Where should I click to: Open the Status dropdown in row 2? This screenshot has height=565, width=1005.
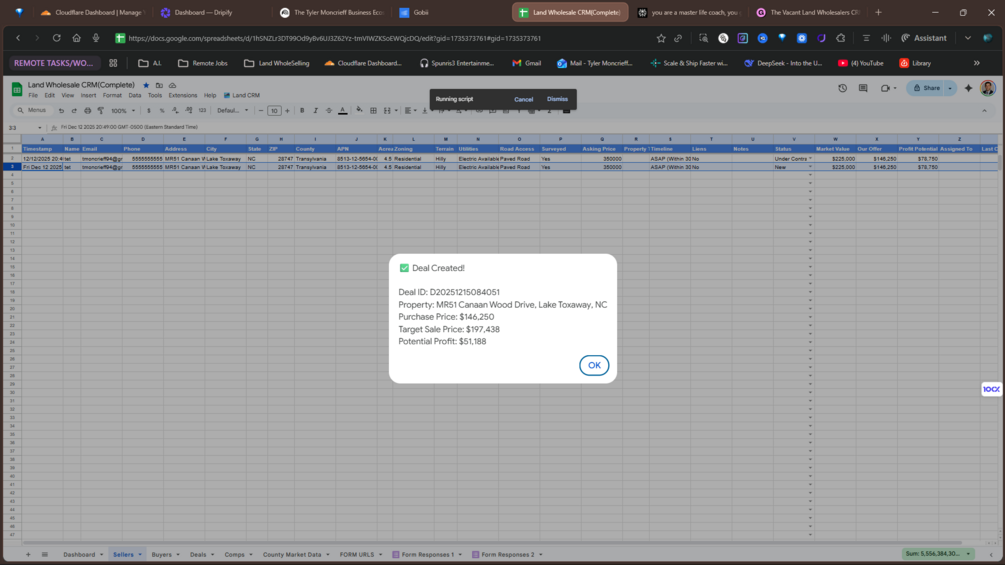point(810,159)
